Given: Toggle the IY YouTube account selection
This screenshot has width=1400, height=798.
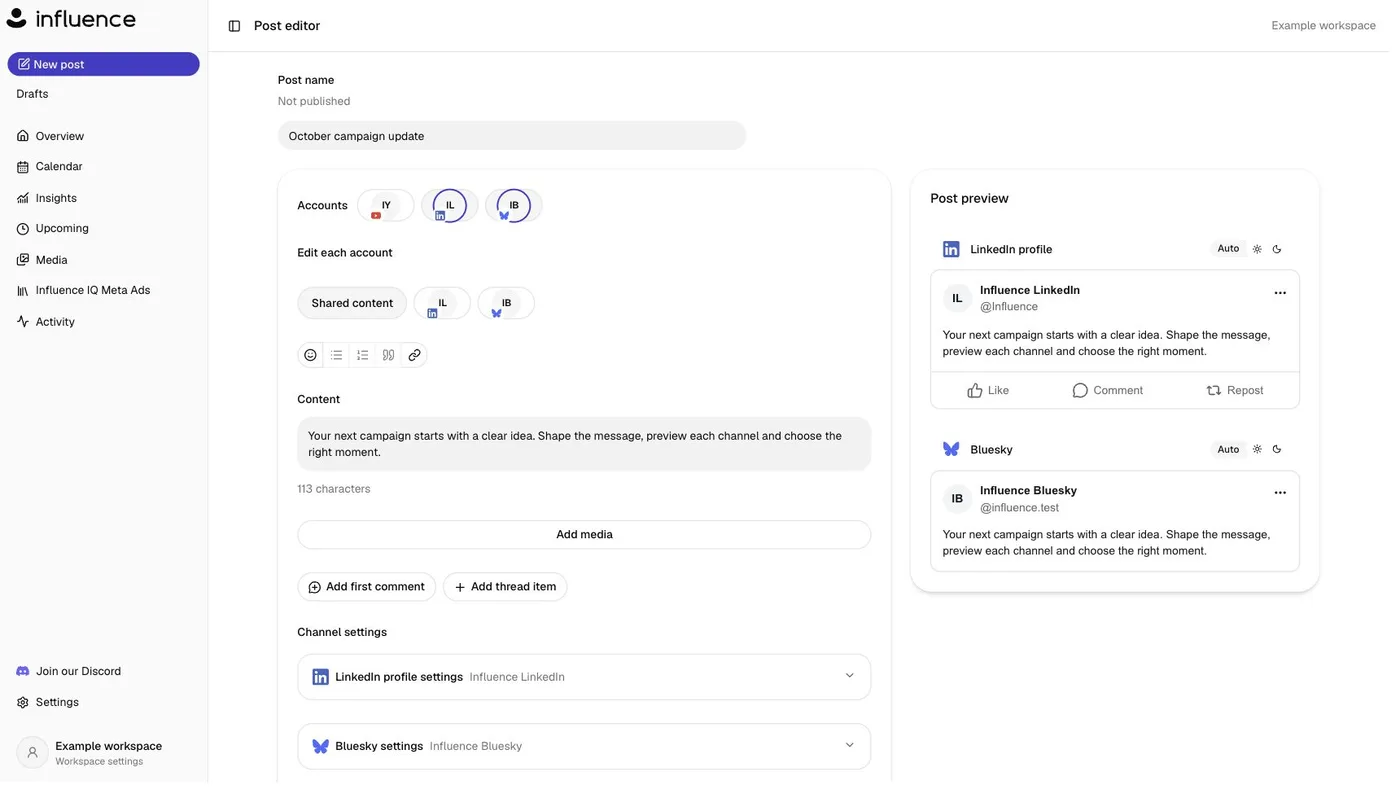Looking at the screenshot, I should tap(388, 207).
